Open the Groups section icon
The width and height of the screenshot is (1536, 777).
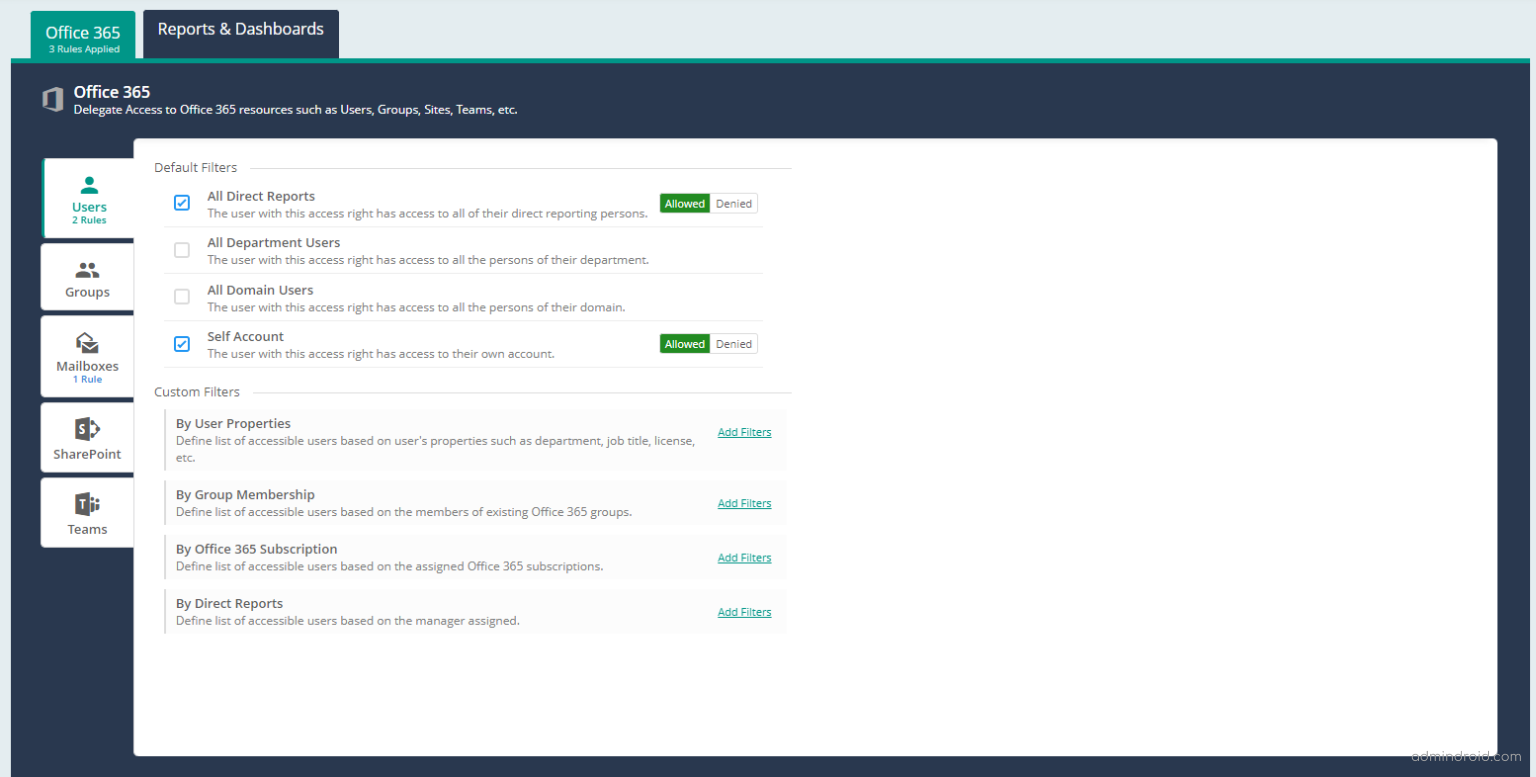(x=87, y=277)
